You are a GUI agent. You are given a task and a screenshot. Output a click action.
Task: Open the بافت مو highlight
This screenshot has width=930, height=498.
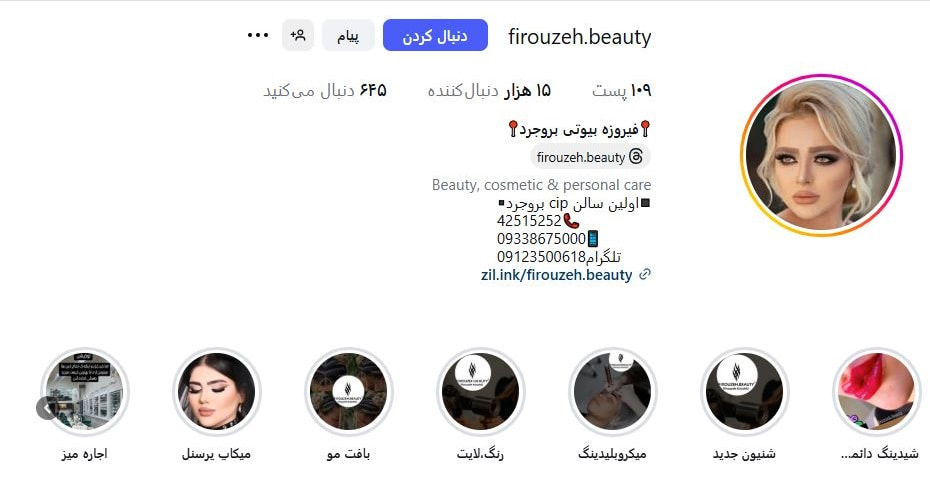(348, 391)
